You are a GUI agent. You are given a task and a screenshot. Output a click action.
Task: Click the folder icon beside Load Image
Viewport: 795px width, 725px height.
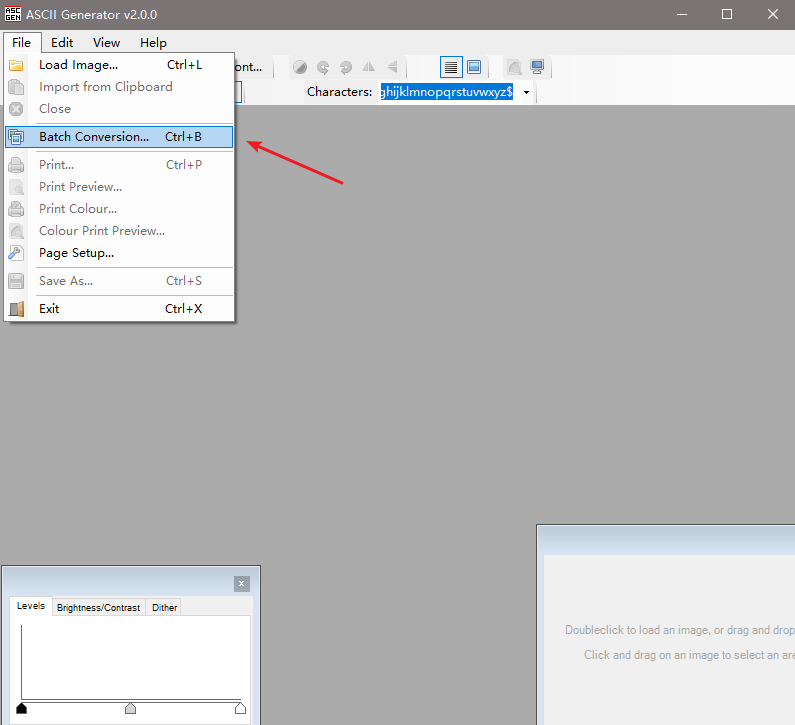click(16, 65)
